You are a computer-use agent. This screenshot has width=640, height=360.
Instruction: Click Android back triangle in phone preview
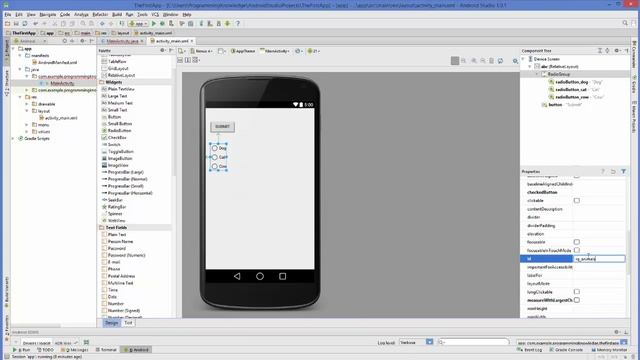(237, 276)
